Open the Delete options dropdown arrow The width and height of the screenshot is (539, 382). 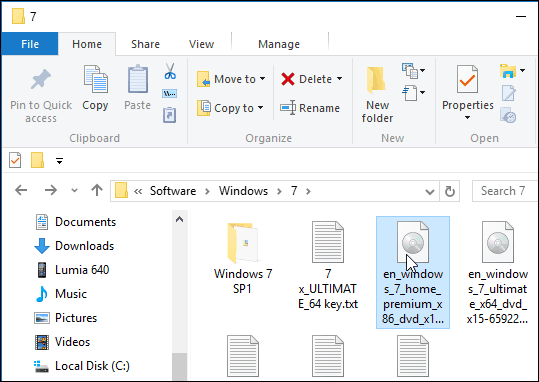pos(339,79)
